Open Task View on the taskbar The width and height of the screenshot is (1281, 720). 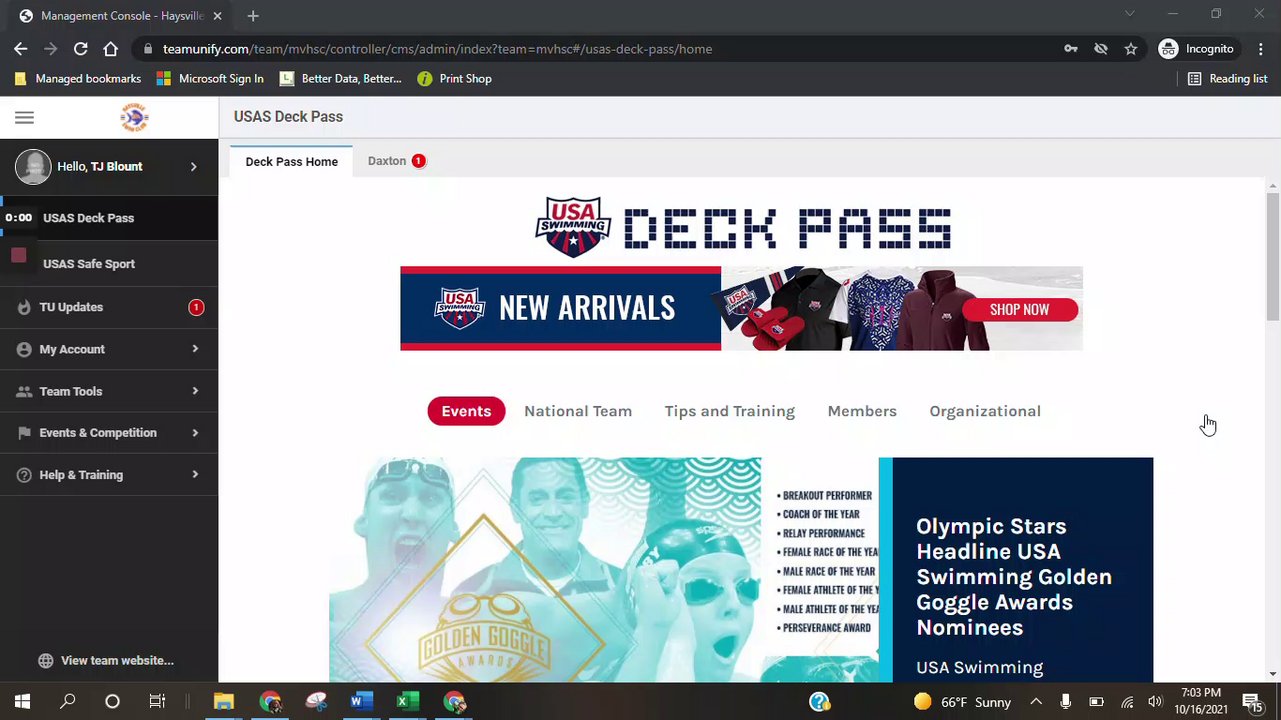tap(157, 702)
